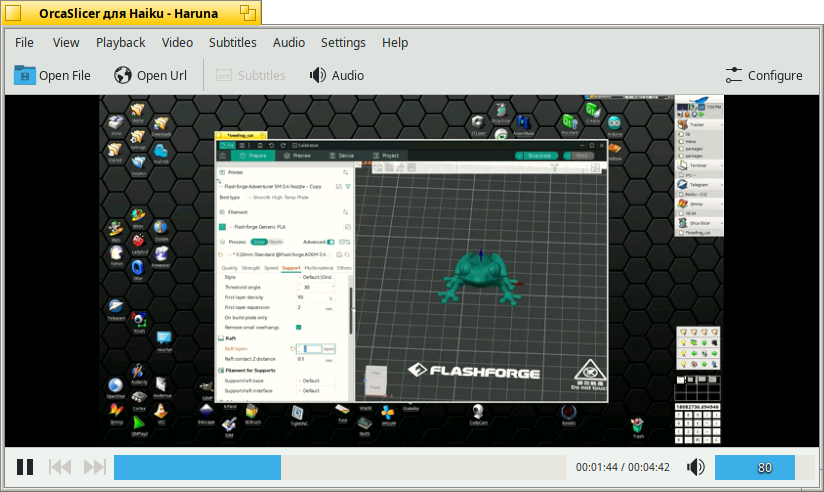Click the video frame showing the frog model
Image resolution: width=824 pixels, height=492 pixels.
point(411,271)
